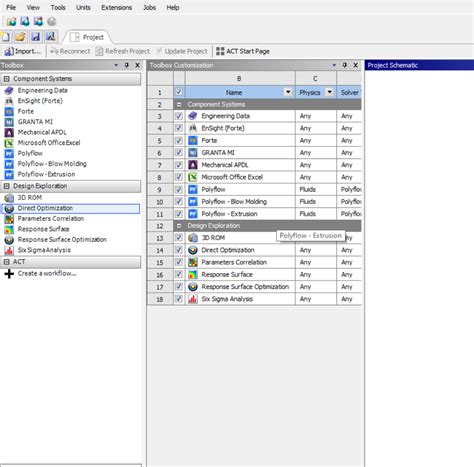Pin the Toolbox panel
Viewport: 474px width, 467px height.
tap(127, 65)
